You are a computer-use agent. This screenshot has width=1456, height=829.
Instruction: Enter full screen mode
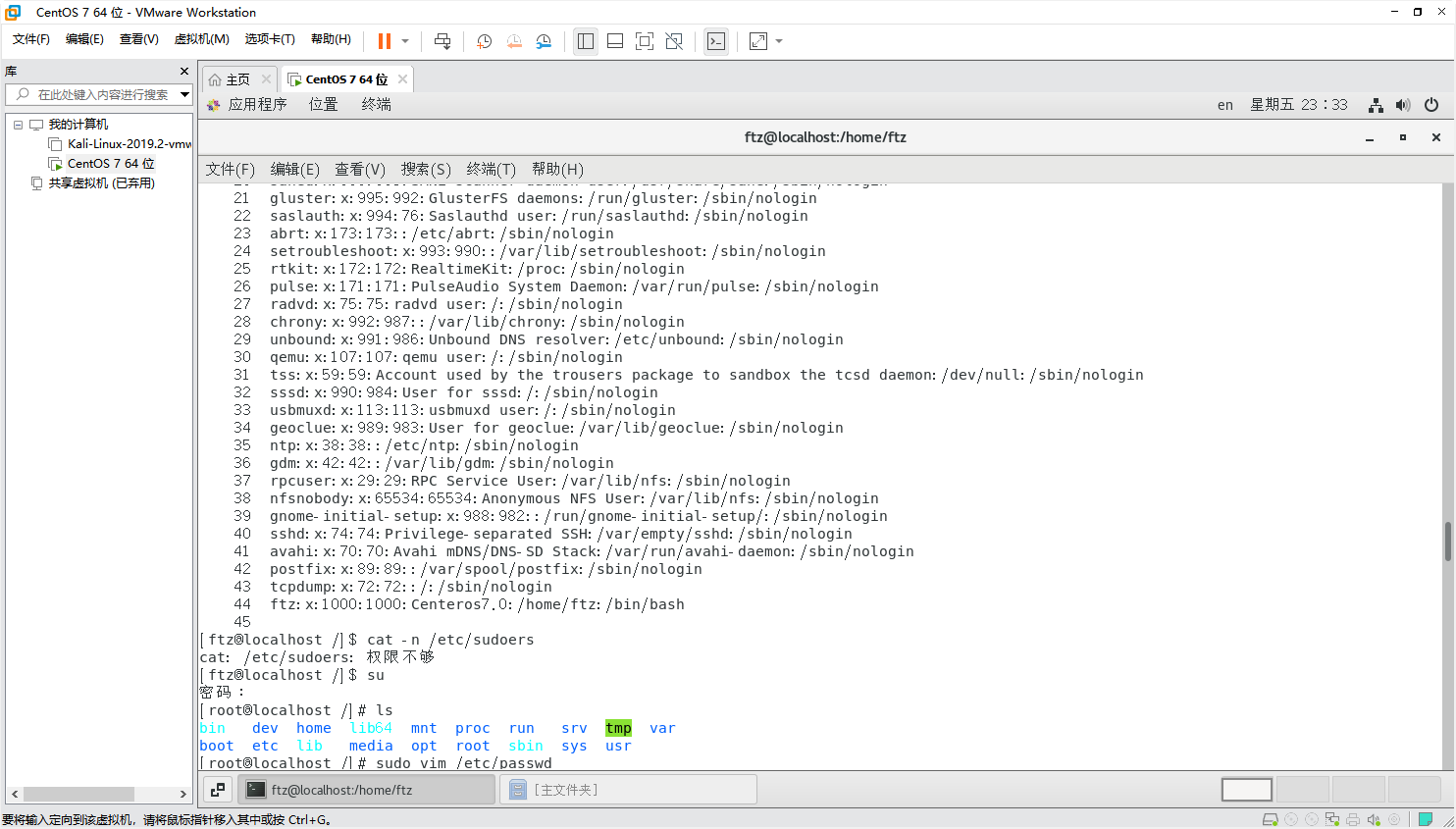click(645, 41)
